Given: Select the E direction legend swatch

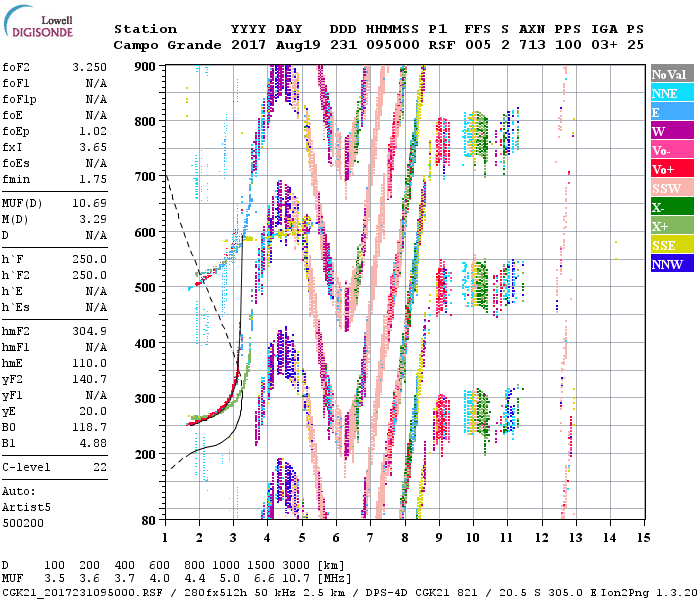Looking at the screenshot, I should point(671,112).
